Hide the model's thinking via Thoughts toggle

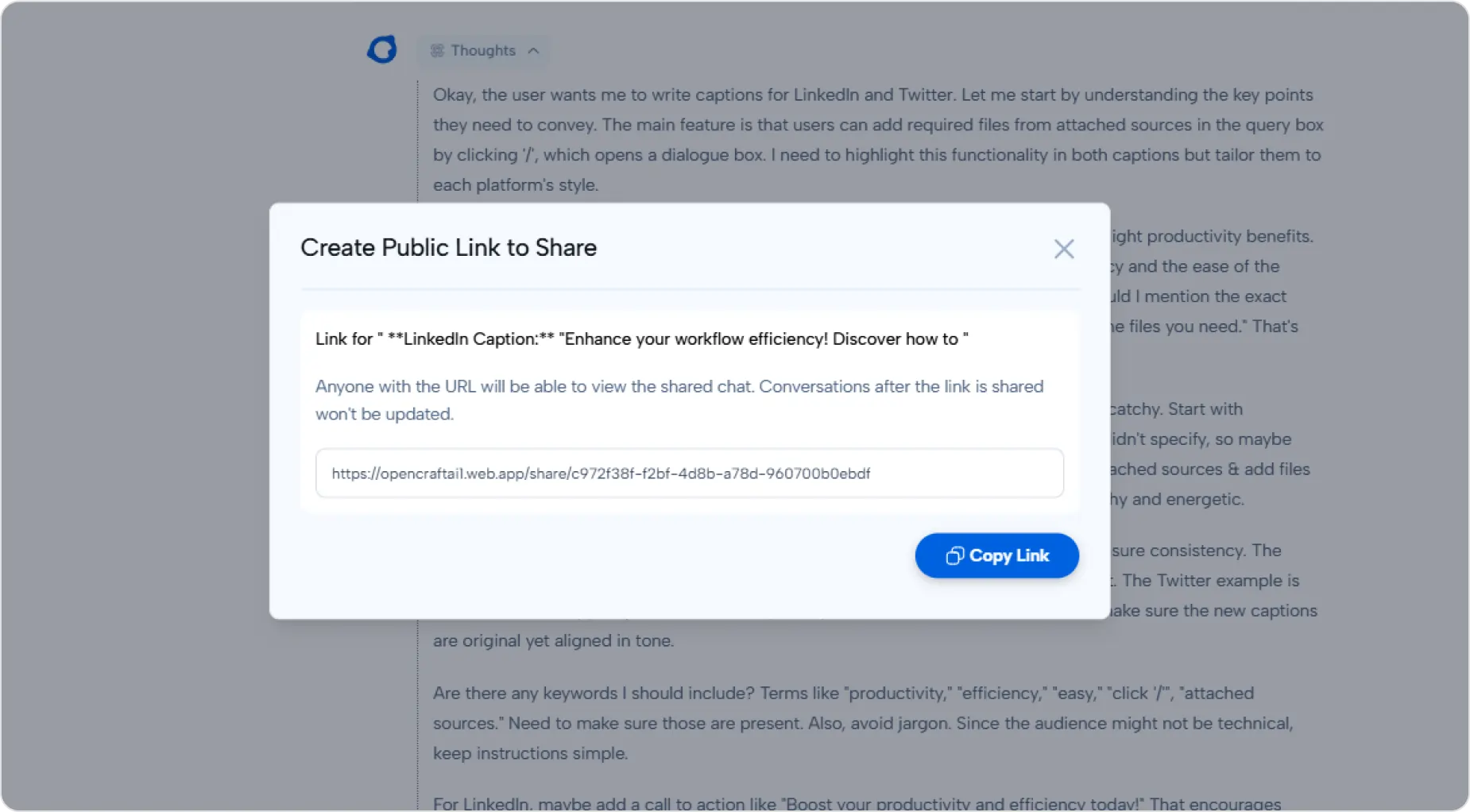point(482,50)
